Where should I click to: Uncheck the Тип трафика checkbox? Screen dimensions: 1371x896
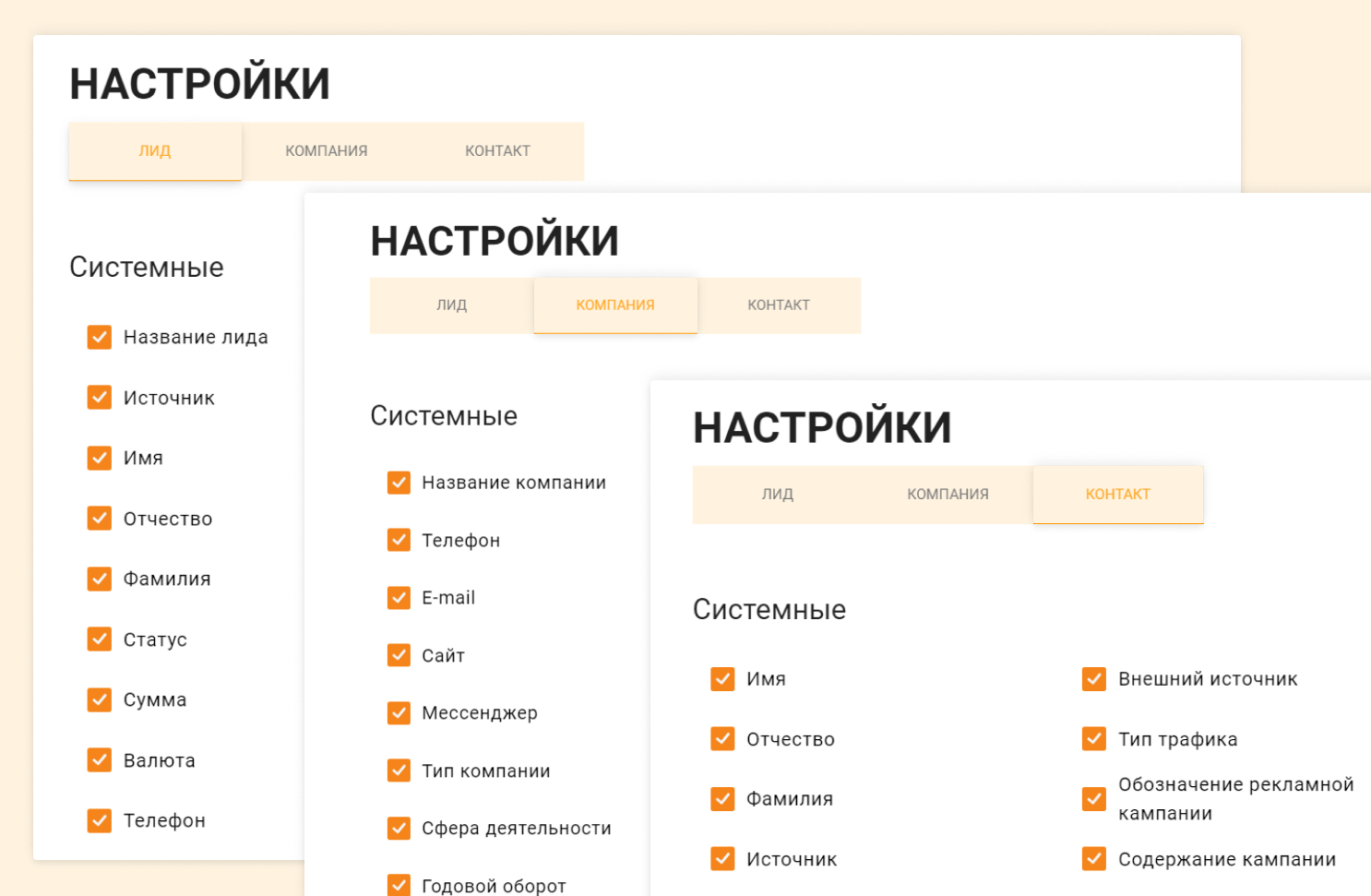click(1094, 739)
